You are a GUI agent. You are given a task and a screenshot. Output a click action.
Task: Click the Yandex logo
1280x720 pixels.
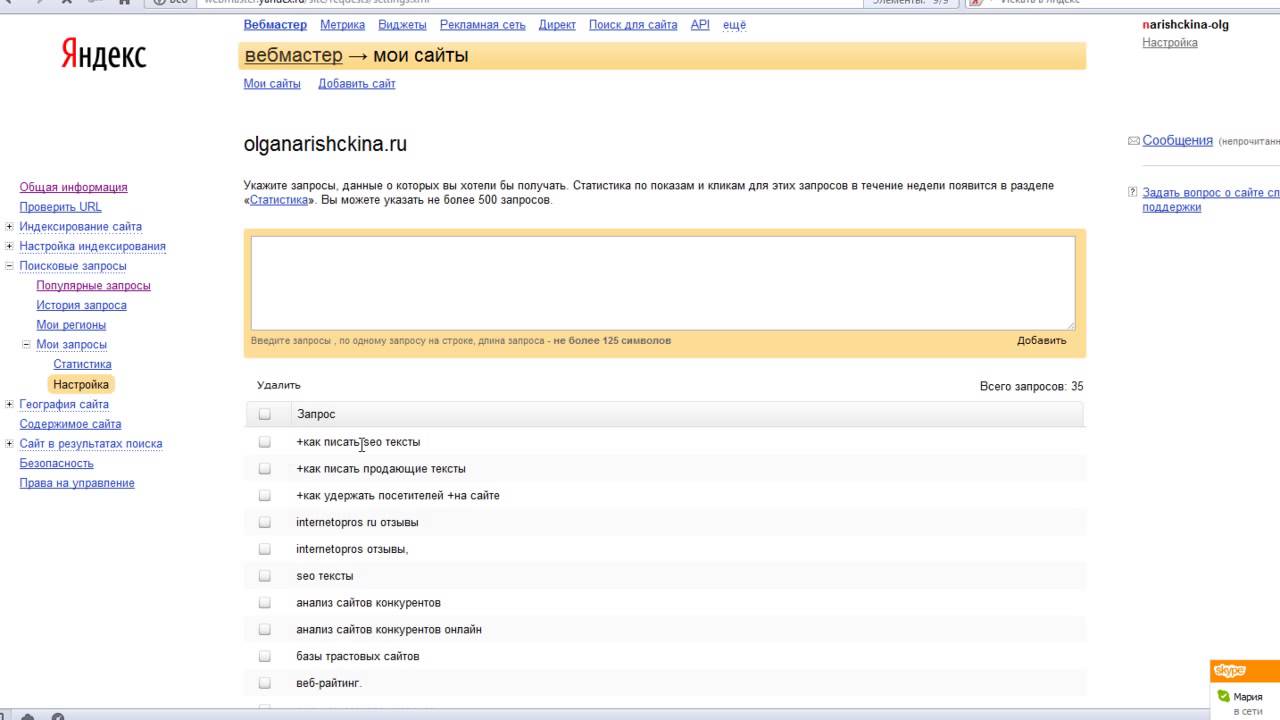click(x=103, y=55)
